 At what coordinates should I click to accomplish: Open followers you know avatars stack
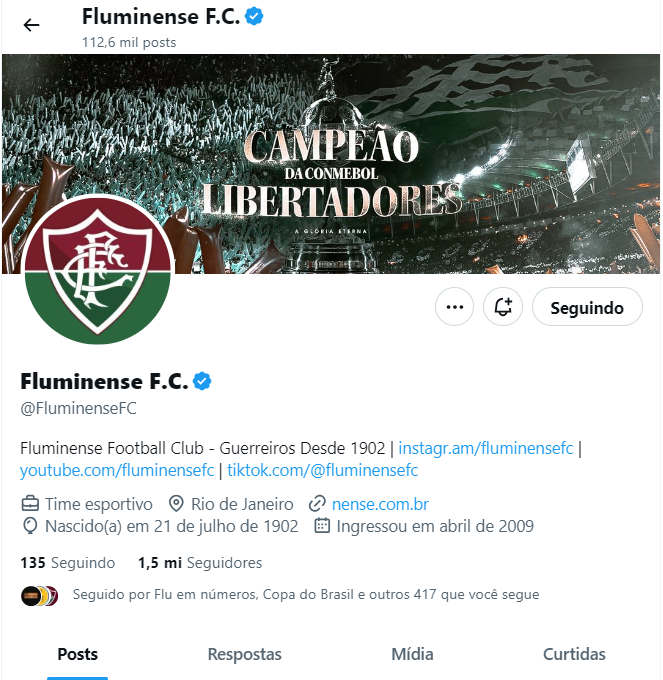[39, 595]
